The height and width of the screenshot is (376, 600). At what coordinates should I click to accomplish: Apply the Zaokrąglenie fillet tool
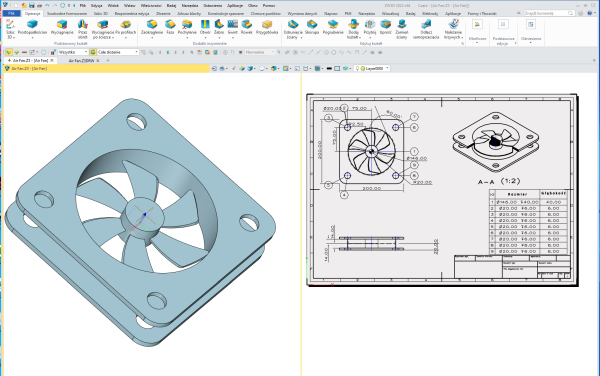[152, 27]
